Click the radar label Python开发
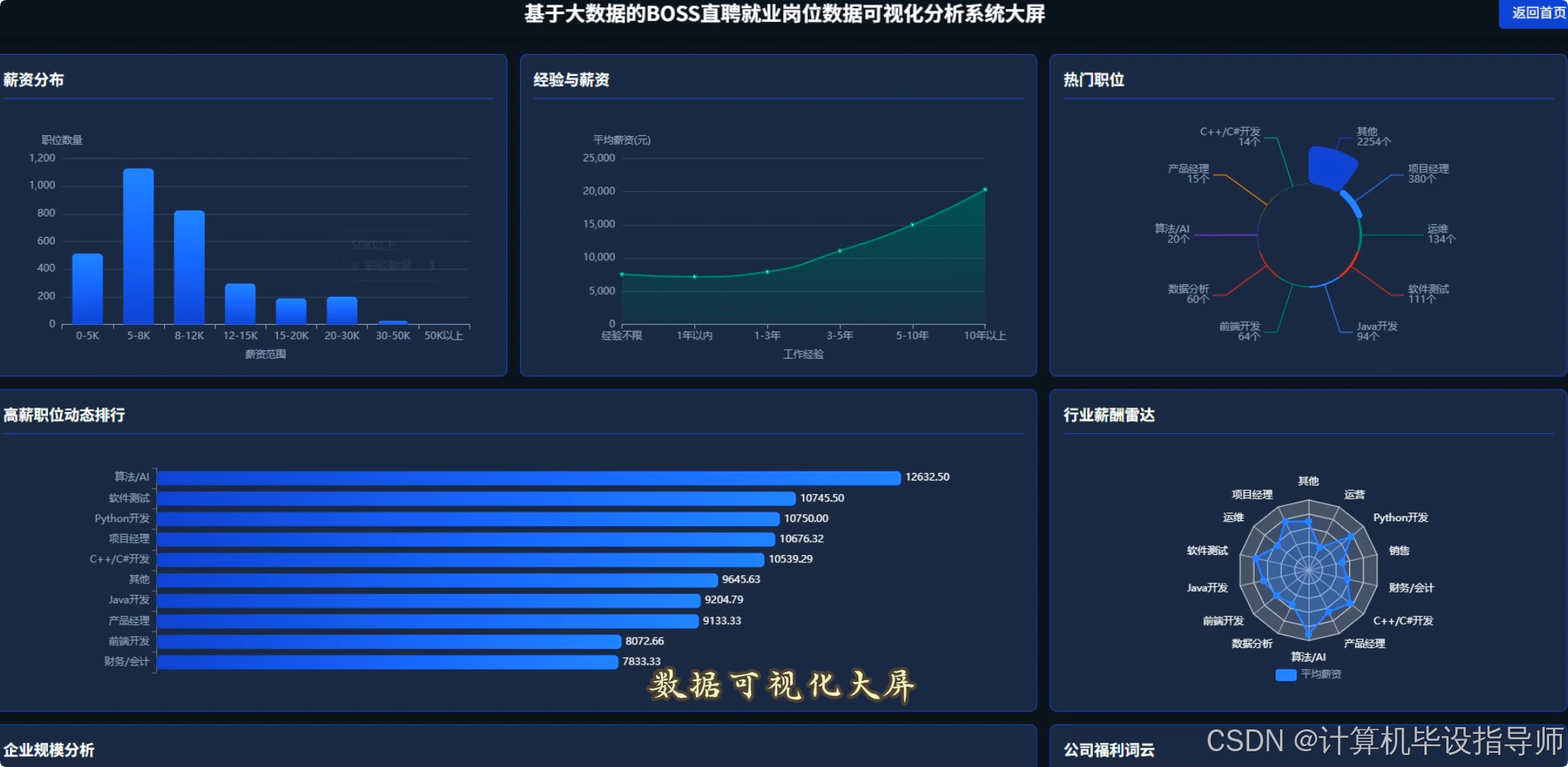This screenshot has height=767, width=1568. tap(1400, 518)
